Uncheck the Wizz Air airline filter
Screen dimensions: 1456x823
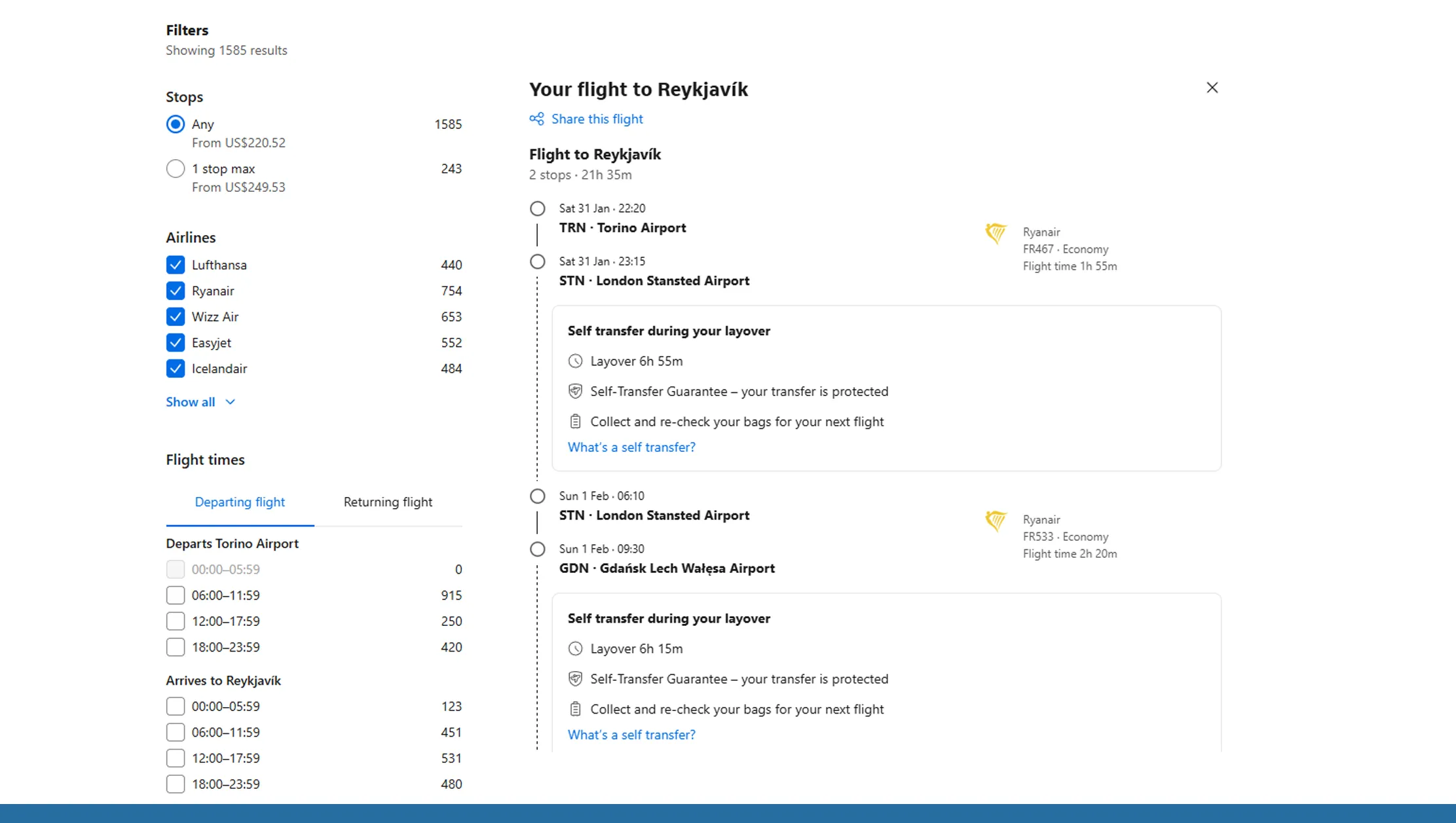176,317
